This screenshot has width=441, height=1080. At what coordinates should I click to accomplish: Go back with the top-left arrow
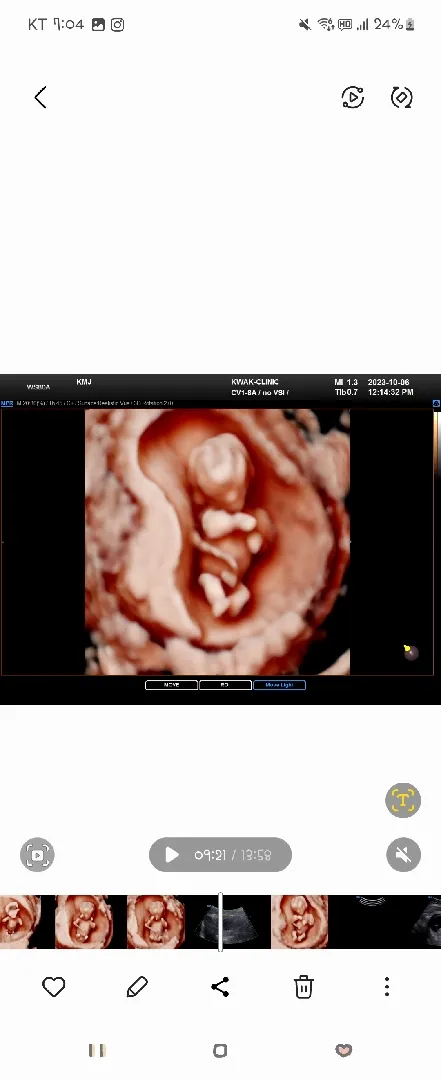click(41, 97)
